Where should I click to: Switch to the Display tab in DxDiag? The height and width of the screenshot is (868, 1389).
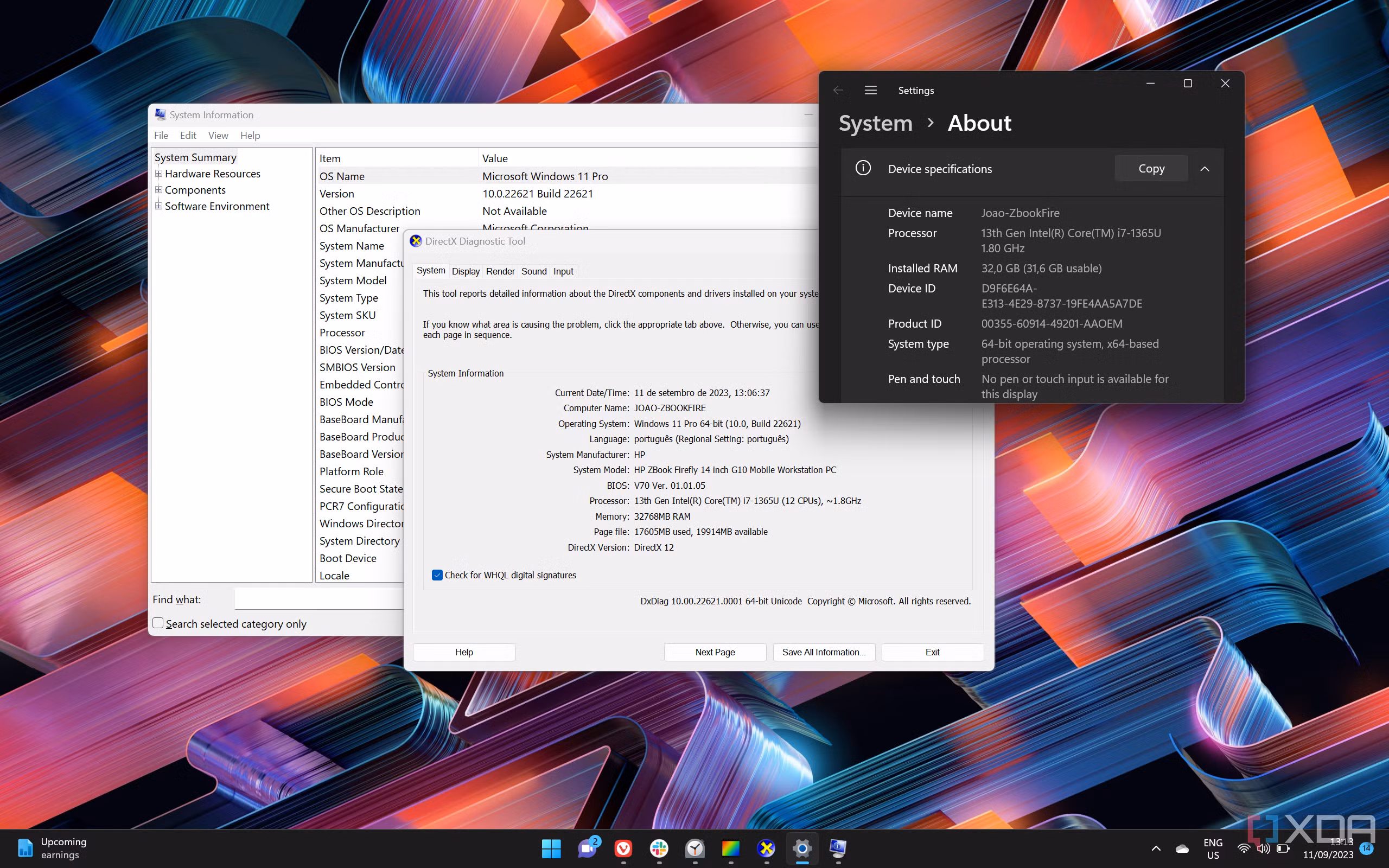pyautogui.click(x=466, y=272)
